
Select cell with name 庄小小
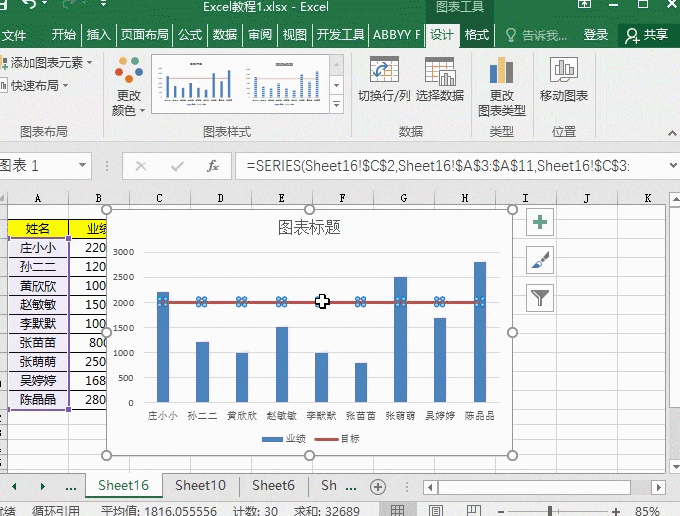pos(38,248)
